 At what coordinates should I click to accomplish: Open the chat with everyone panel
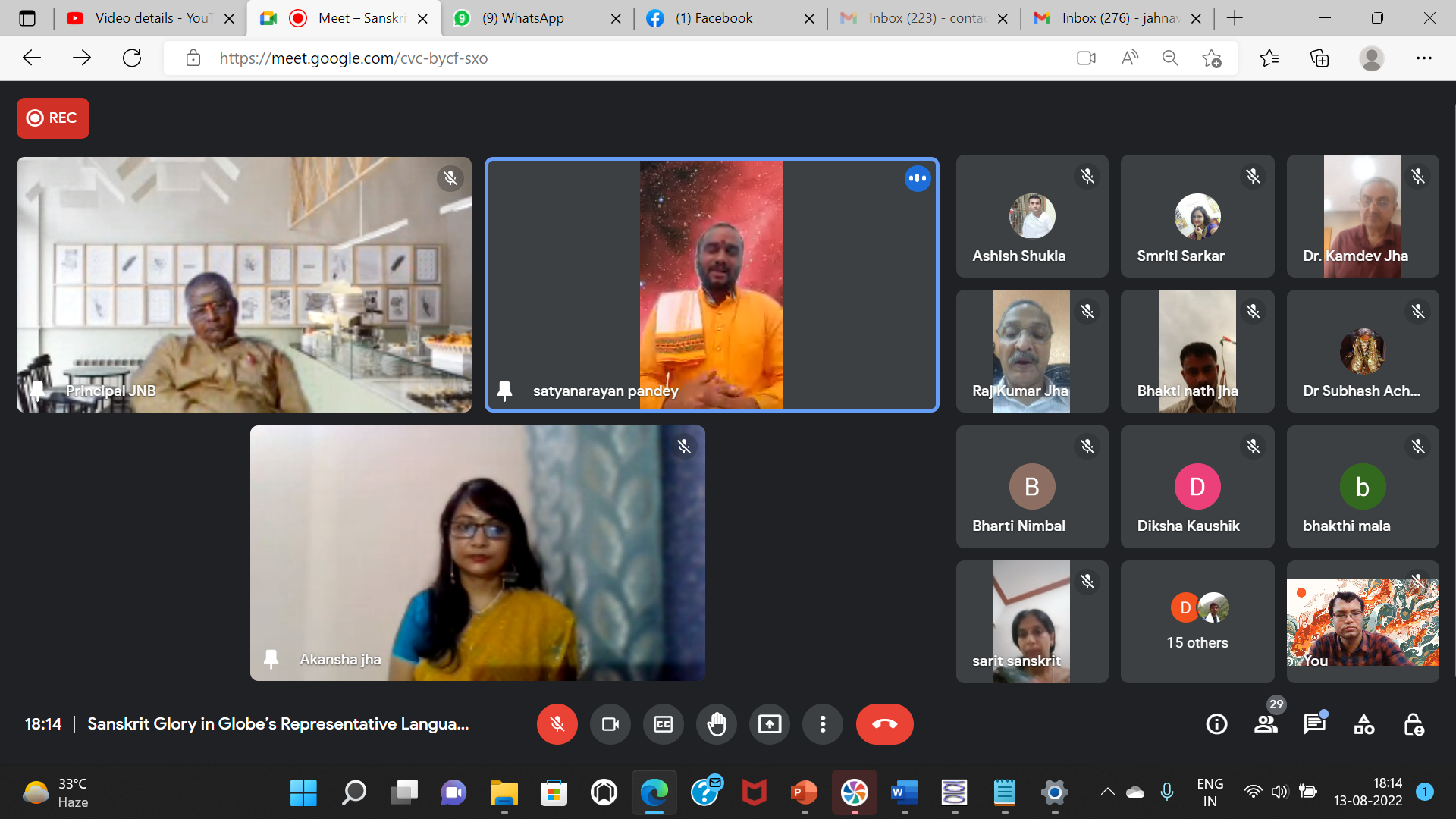coord(1314,724)
